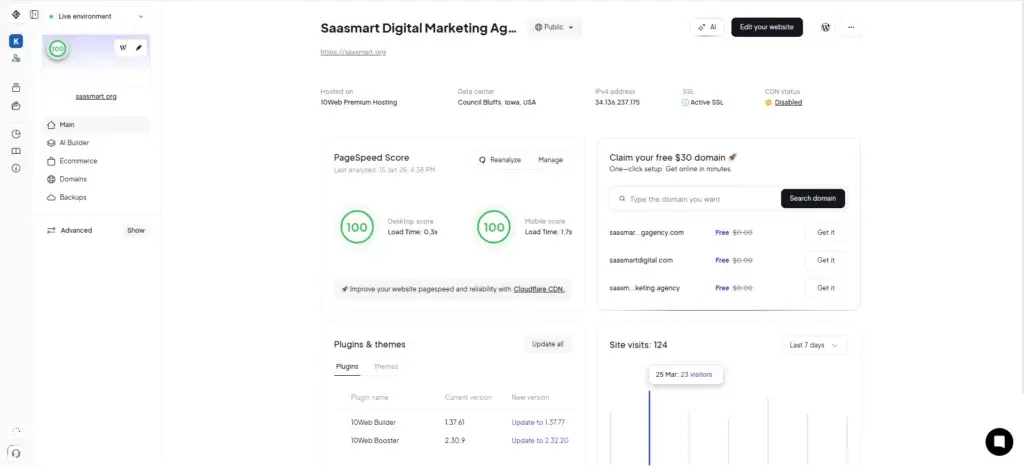Open the book documentation icon
The height and width of the screenshot is (467, 1024).
(x=16, y=151)
